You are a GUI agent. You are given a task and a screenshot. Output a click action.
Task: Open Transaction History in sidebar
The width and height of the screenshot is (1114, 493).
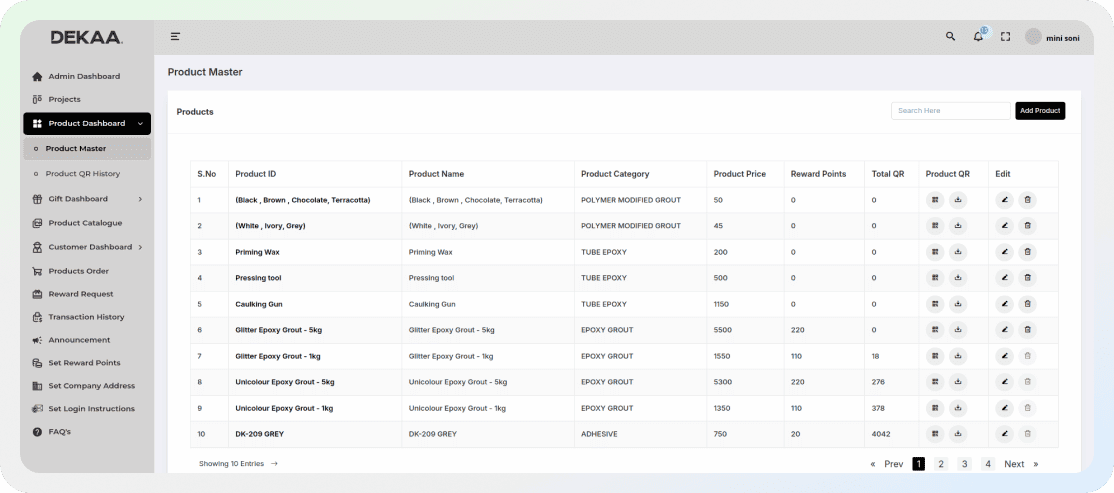[x=78, y=317]
